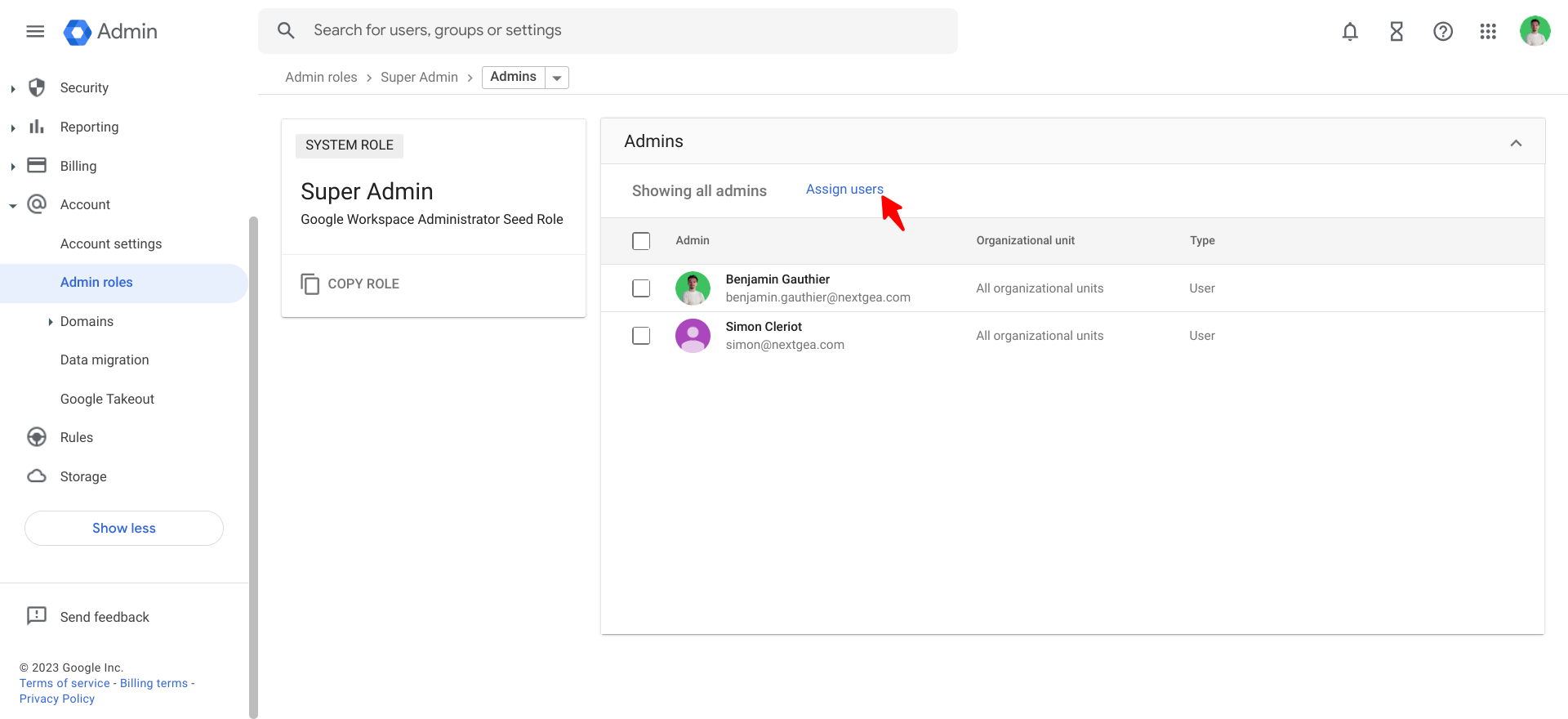The height and width of the screenshot is (719, 1568).
Task: Click benjamin.gauthier@nextgea.com email text
Action: (x=817, y=297)
